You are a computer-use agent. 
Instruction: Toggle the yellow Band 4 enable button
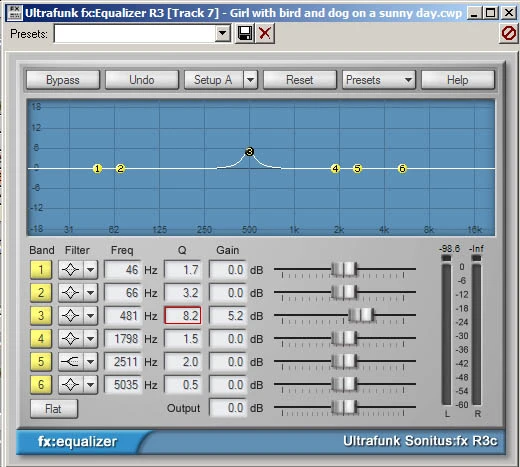(x=41, y=339)
